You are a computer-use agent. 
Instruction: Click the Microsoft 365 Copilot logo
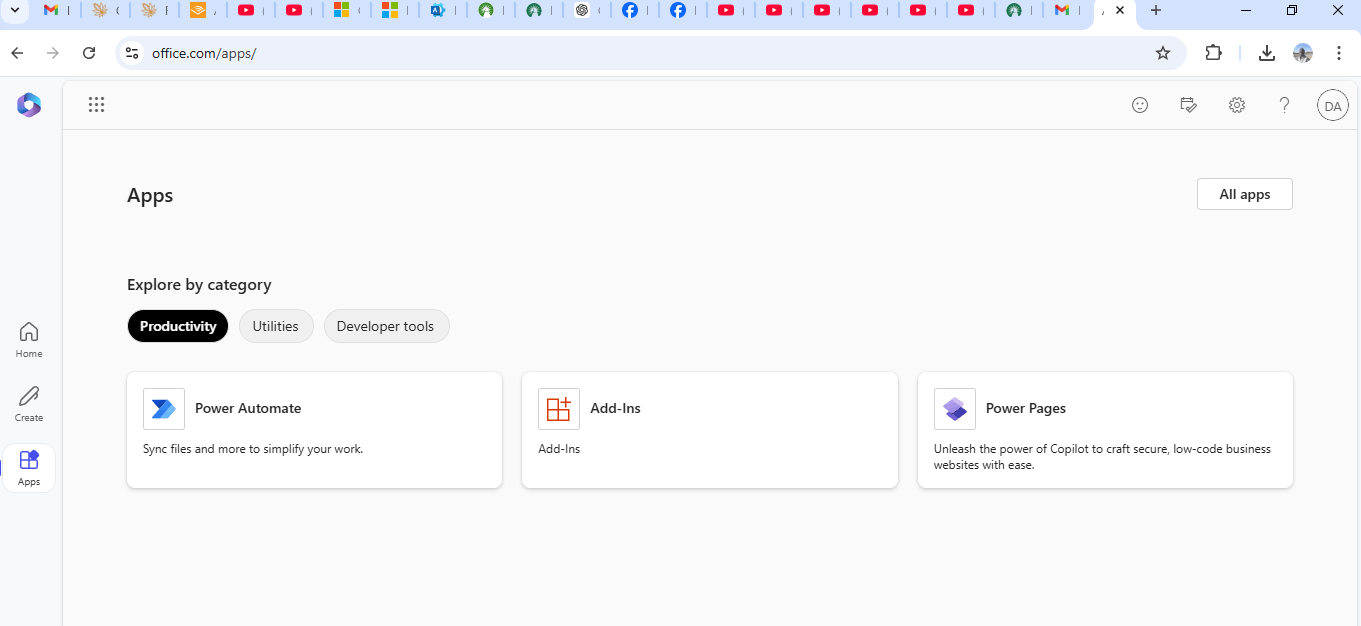[x=29, y=105]
